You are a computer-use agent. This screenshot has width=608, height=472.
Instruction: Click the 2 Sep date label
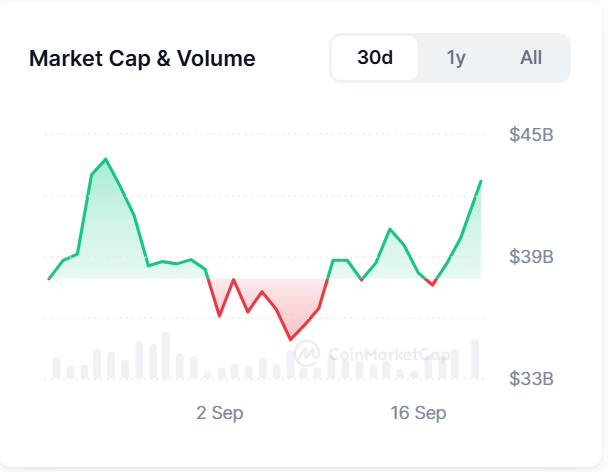coord(220,413)
